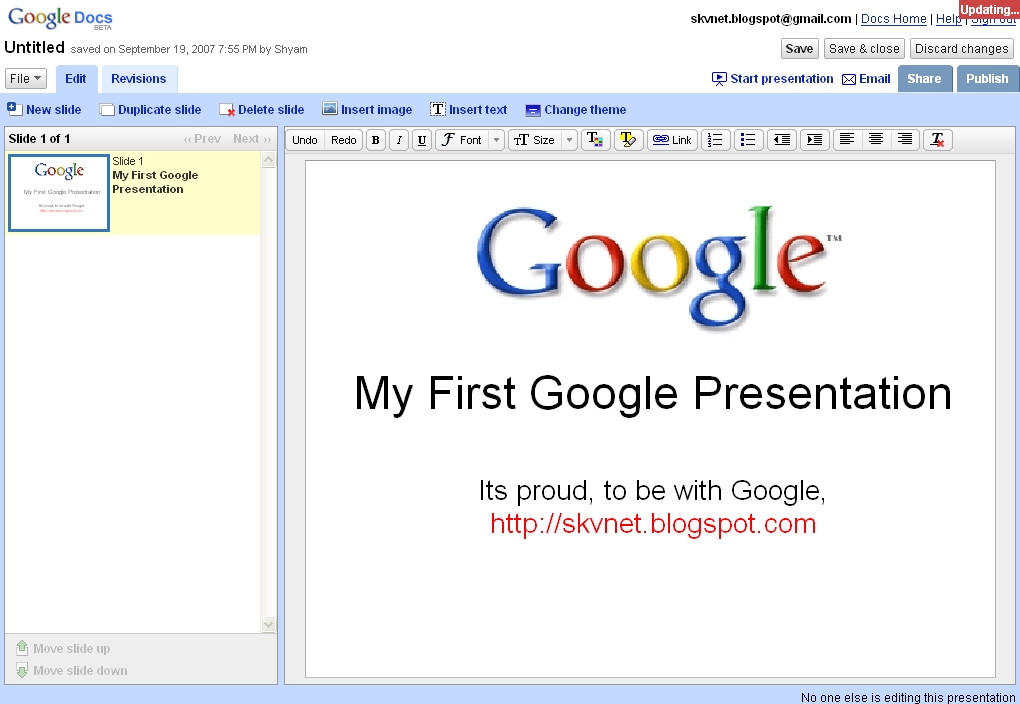Open the text color picker
1020x704 pixels.
(595, 140)
